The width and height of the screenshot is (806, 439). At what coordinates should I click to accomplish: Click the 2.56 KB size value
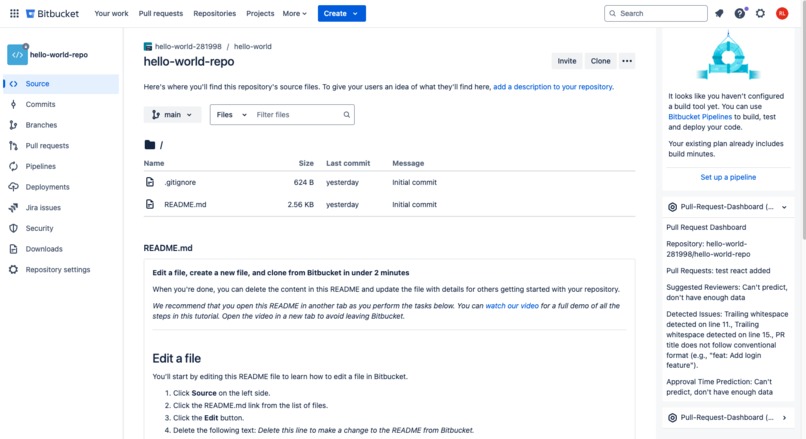pos(301,204)
